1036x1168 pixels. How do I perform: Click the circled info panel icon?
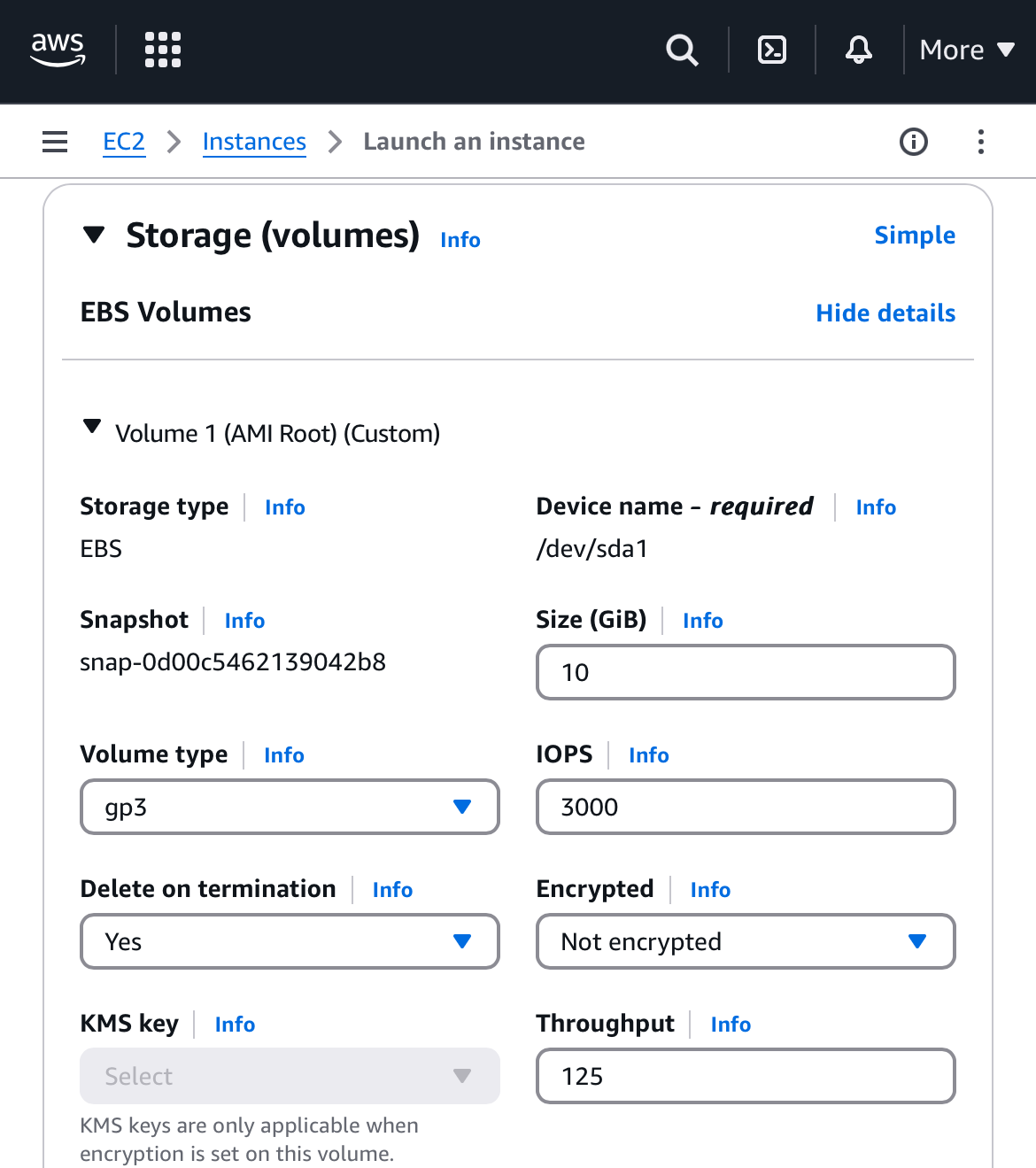click(913, 142)
